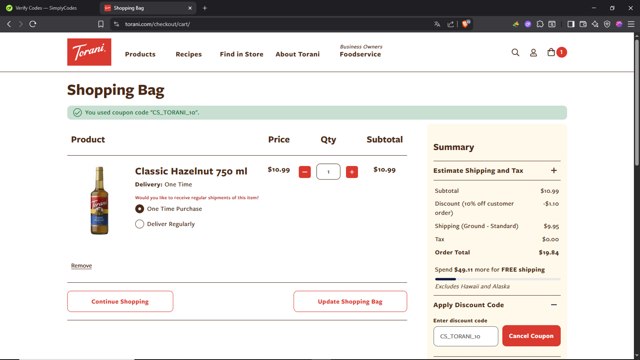Open Leo AI sparkle icon
Image resolution: width=640 pixels, height=360 pixels.
click(595, 24)
